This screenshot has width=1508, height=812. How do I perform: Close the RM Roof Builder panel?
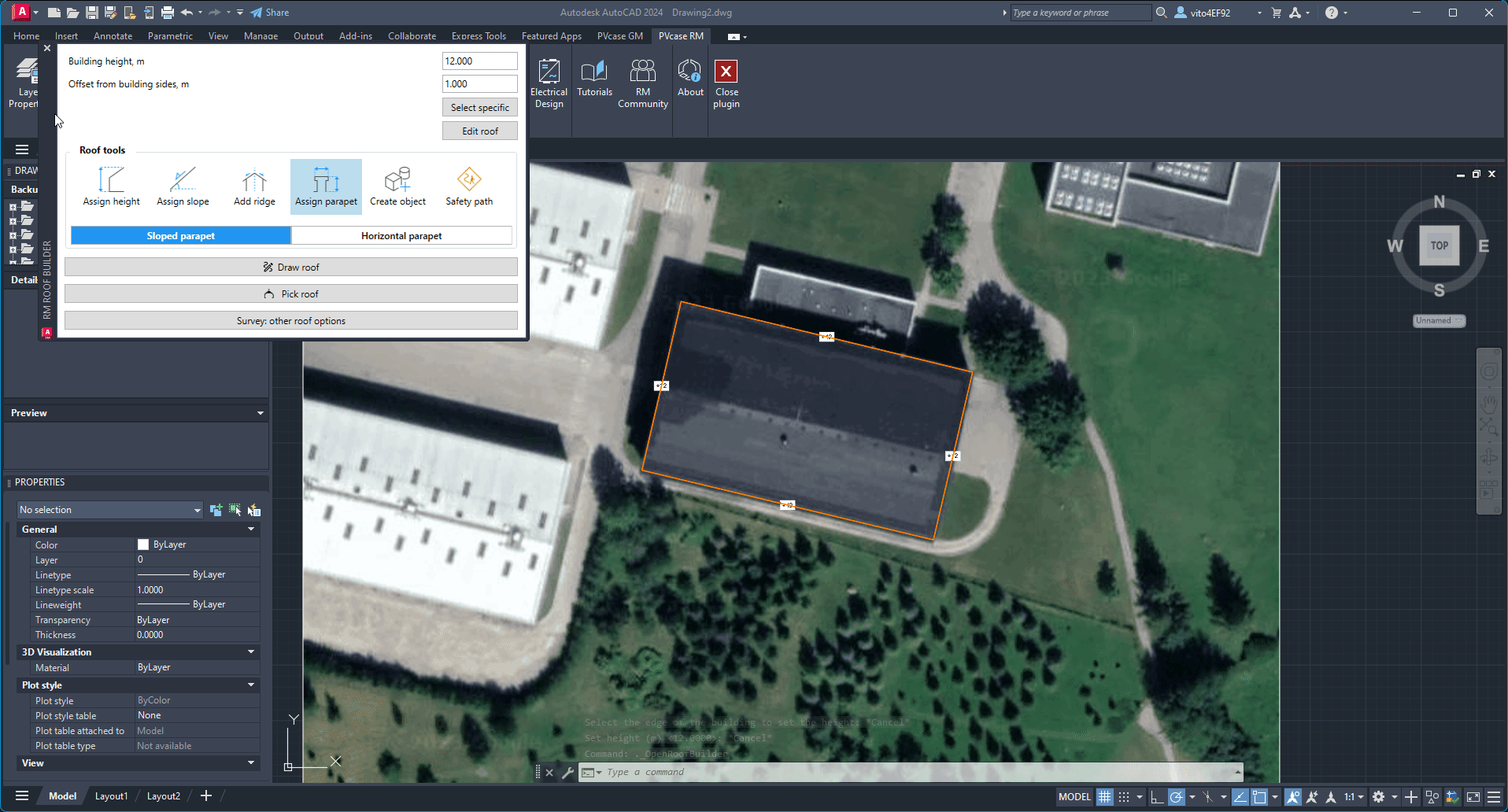(x=47, y=49)
